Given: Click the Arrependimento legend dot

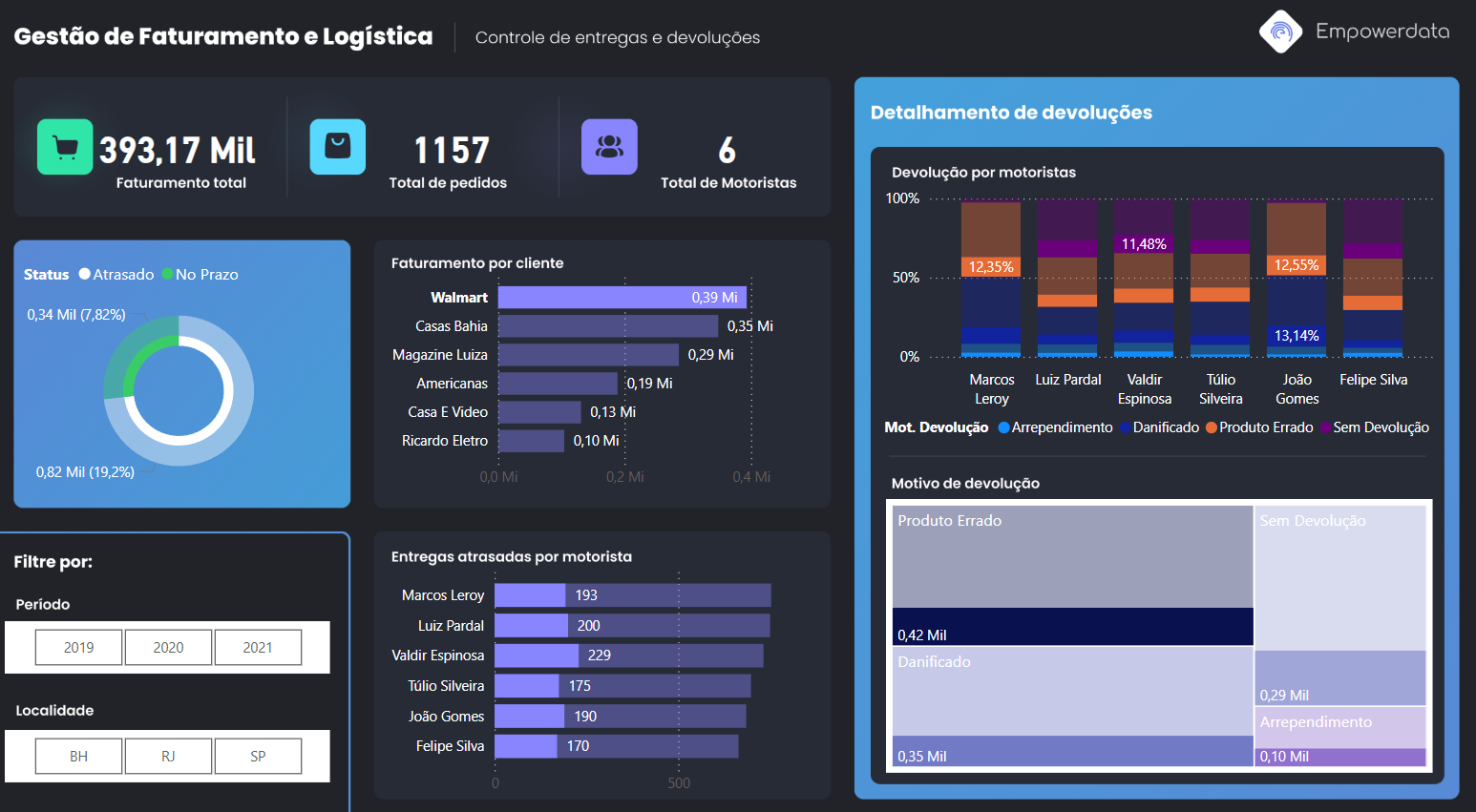Looking at the screenshot, I should pos(1003,427).
